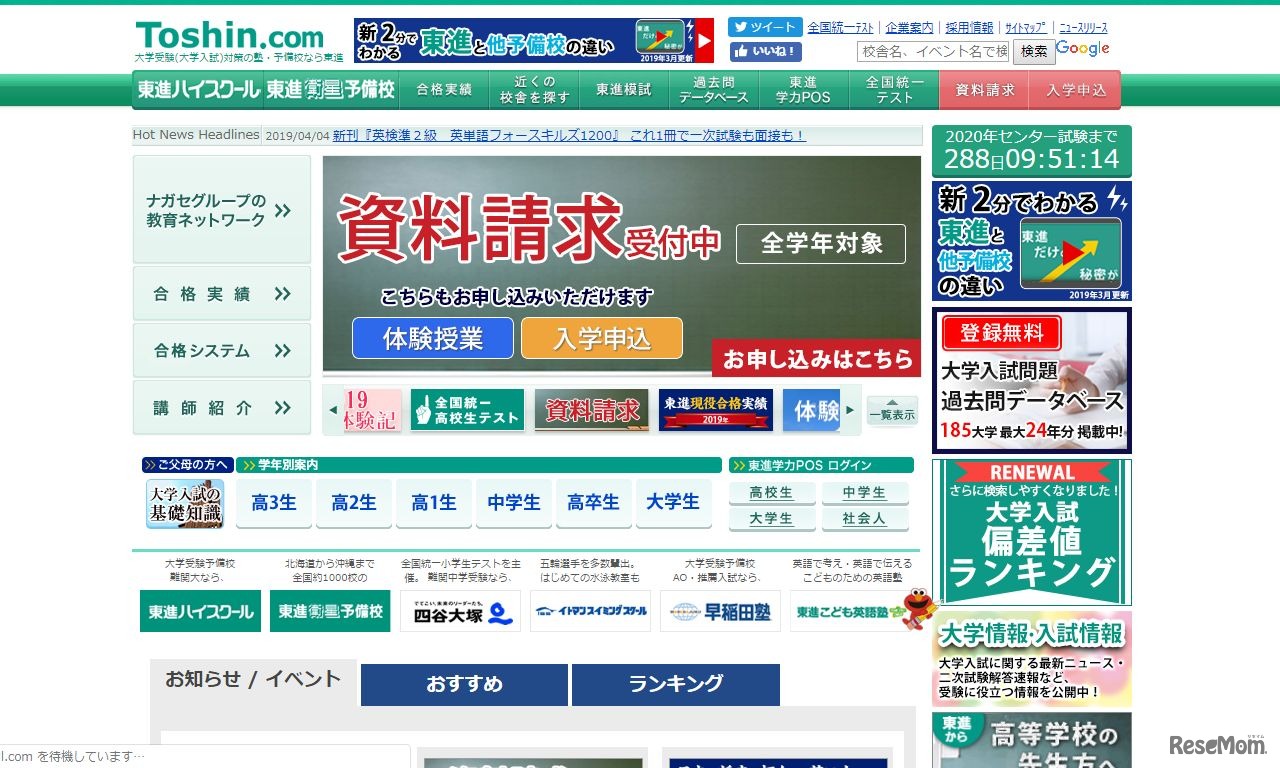Open 東進ハイスクール logo in network row
Screen dimensions: 1280x768
click(x=200, y=611)
